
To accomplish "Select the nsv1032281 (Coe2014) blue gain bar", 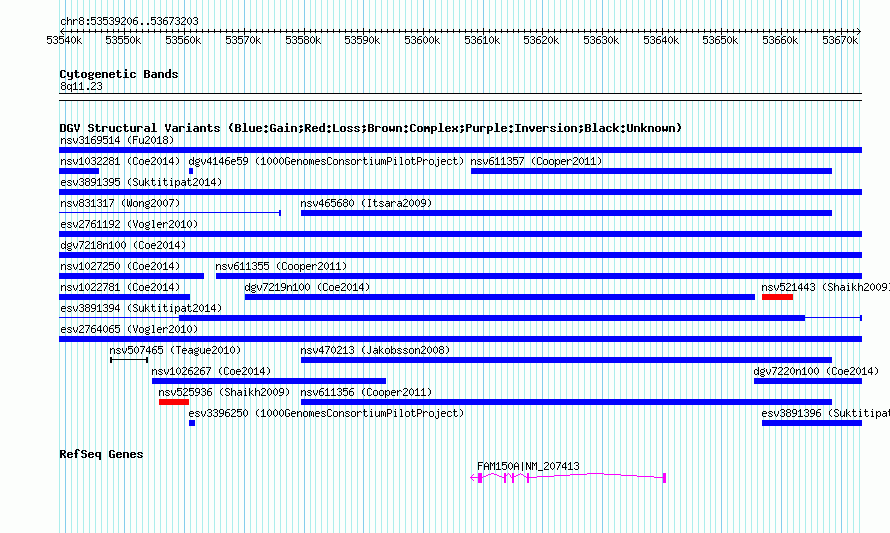I will pos(79,171).
